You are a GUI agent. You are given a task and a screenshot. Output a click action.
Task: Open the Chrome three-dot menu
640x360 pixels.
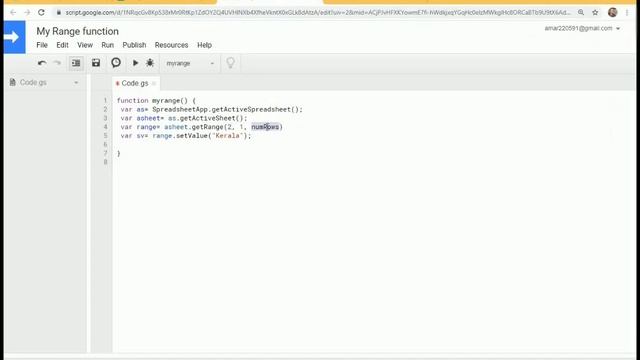coord(627,13)
